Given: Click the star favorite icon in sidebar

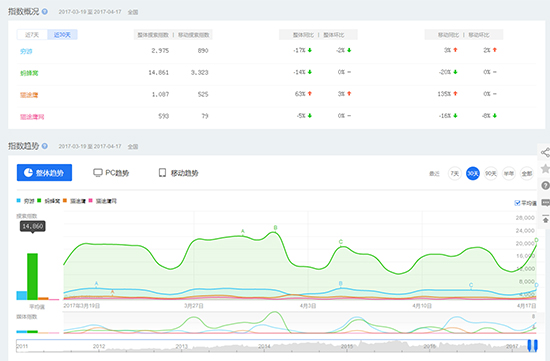Looking at the screenshot, I should coord(545,169).
